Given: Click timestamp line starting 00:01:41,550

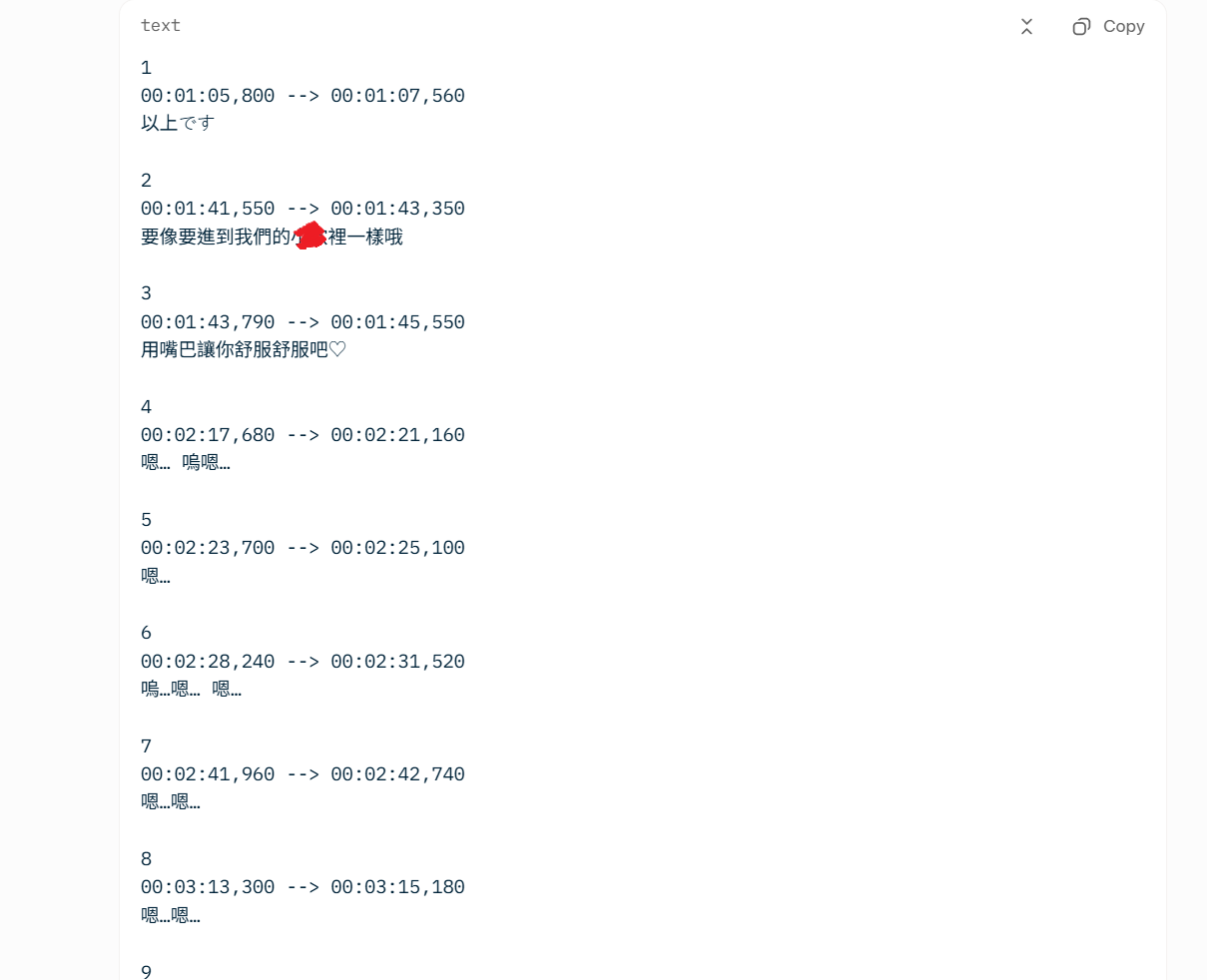Looking at the screenshot, I should pos(302,209).
